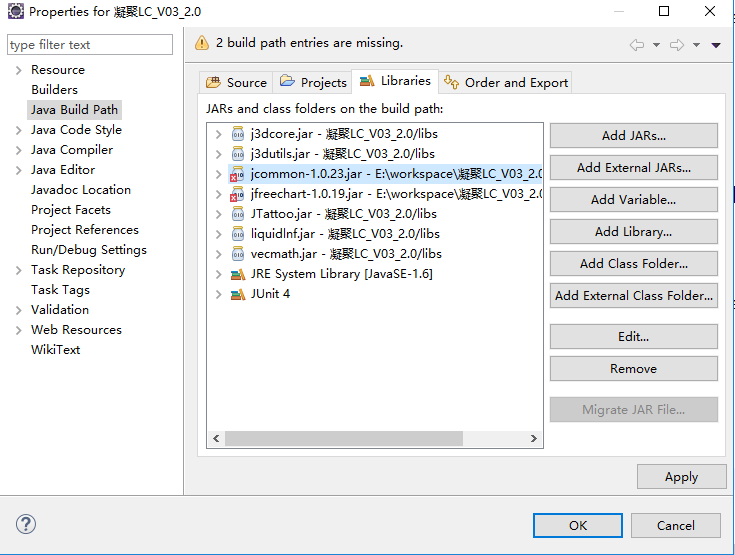Expand the vecmath.jar entry
This screenshot has height=555, width=735.
218,255
